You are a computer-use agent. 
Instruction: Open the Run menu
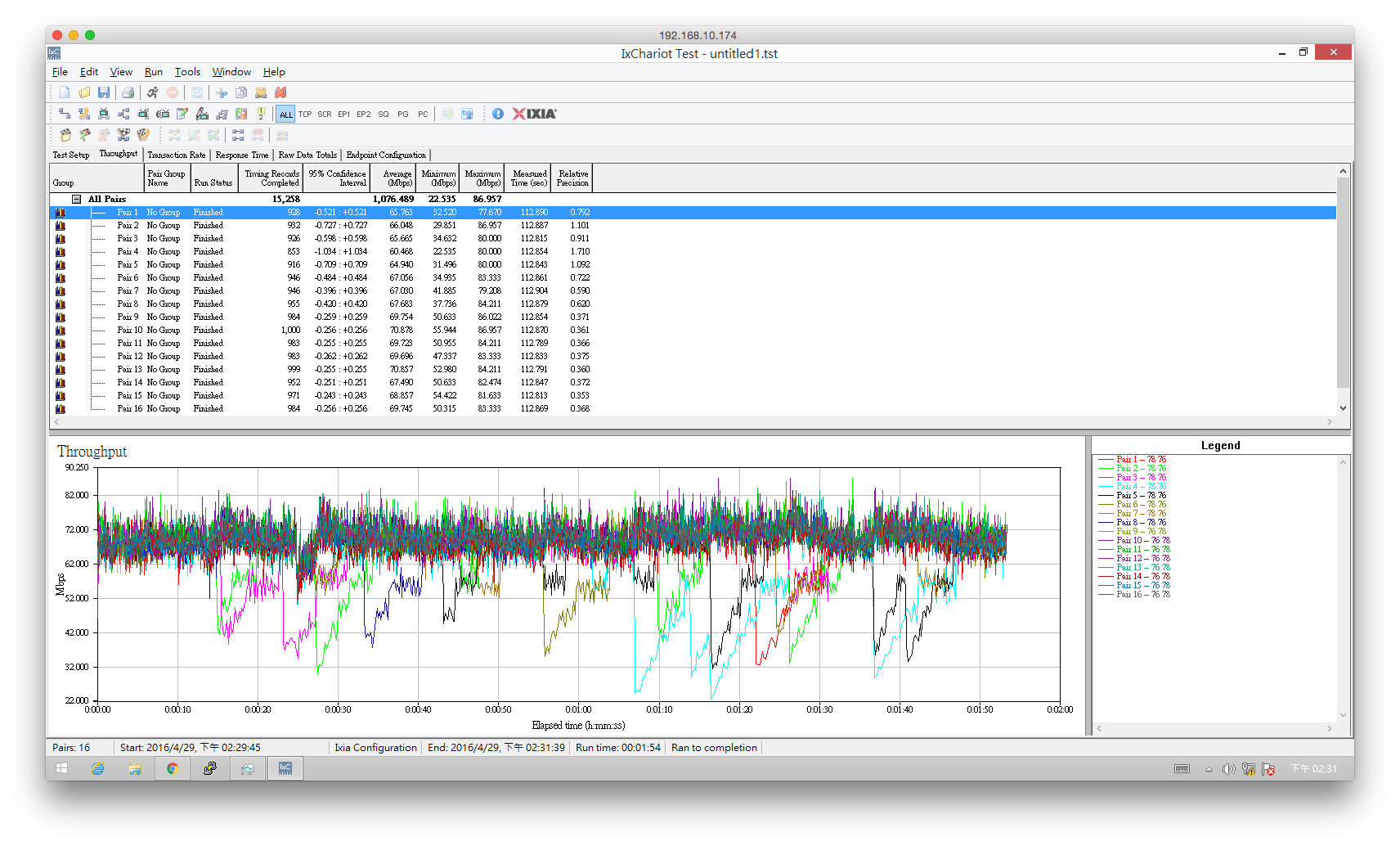click(154, 72)
